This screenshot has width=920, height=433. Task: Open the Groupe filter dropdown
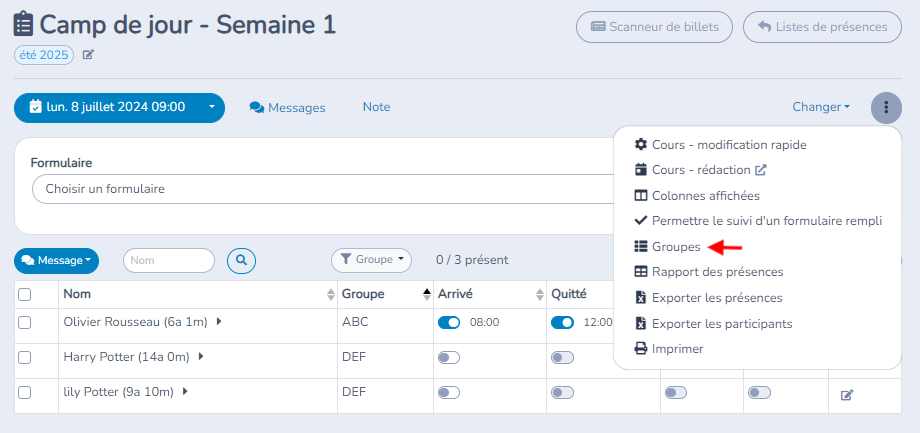click(371, 260)
